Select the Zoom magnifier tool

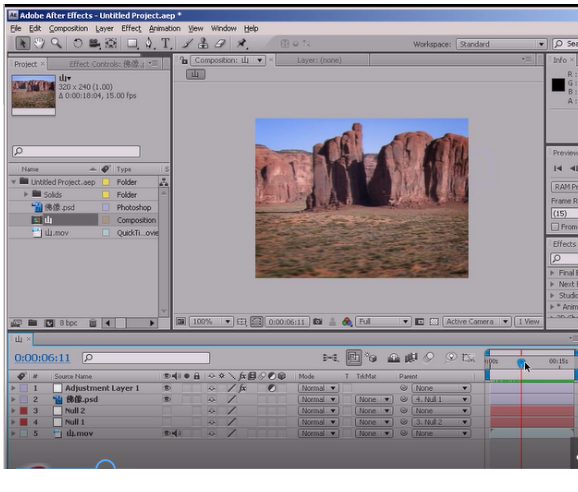[56, 43]
